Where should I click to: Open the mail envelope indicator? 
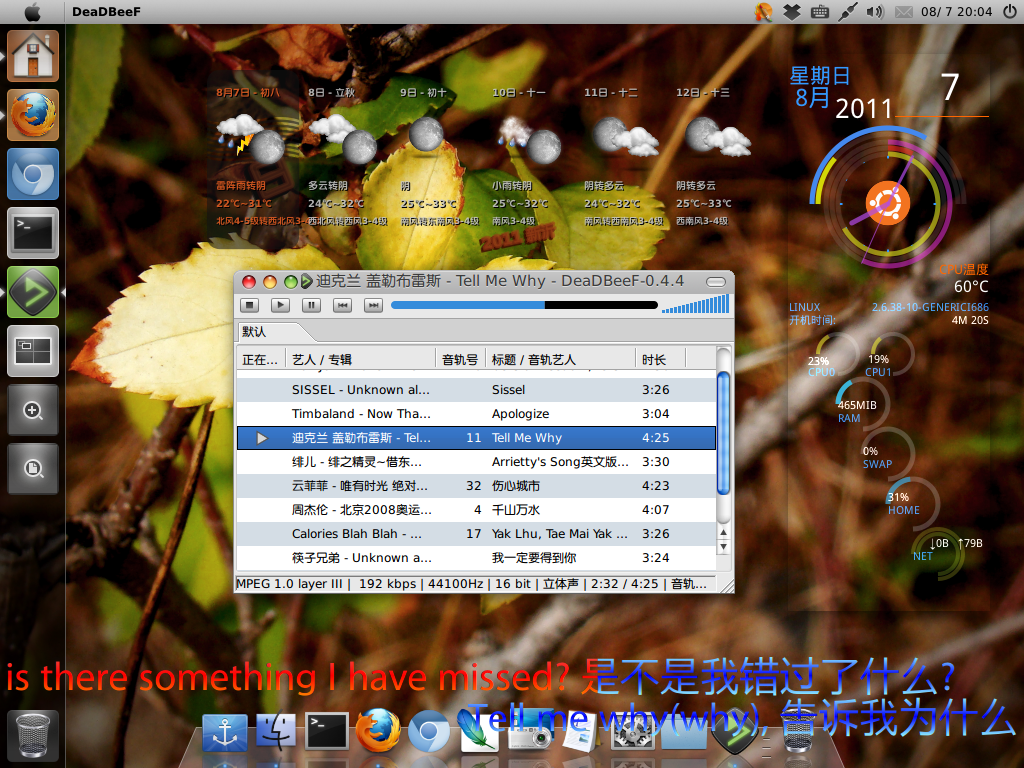(x=903, y=12)
